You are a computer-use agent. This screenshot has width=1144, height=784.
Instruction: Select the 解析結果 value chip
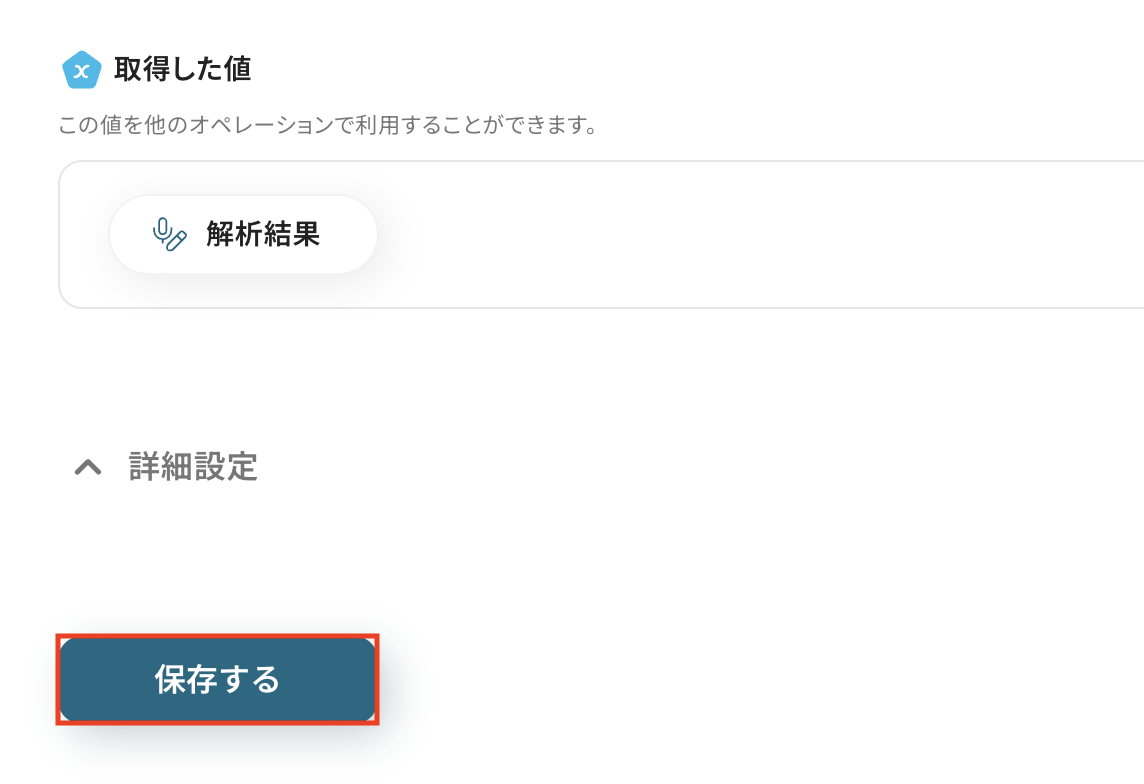tap(243, 234)
